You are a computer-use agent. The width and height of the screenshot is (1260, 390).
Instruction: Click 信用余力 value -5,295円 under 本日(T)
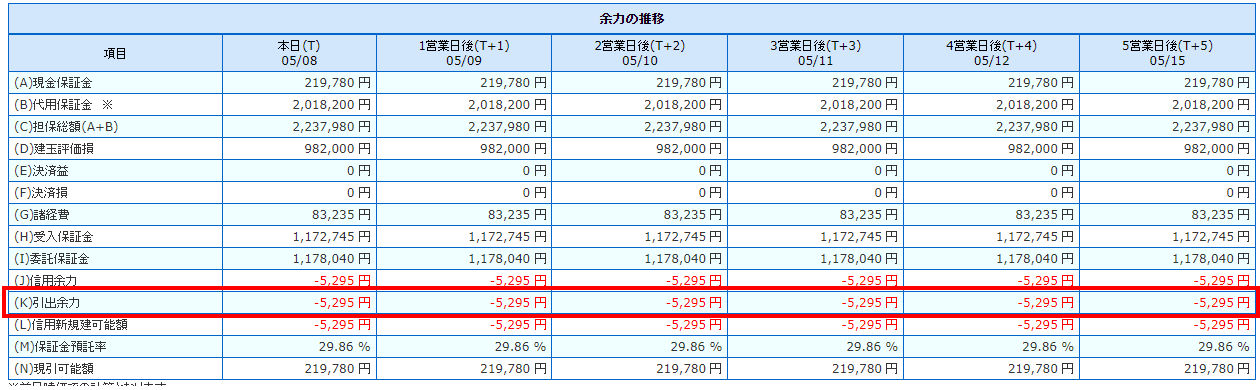click(x=343, y=281)
